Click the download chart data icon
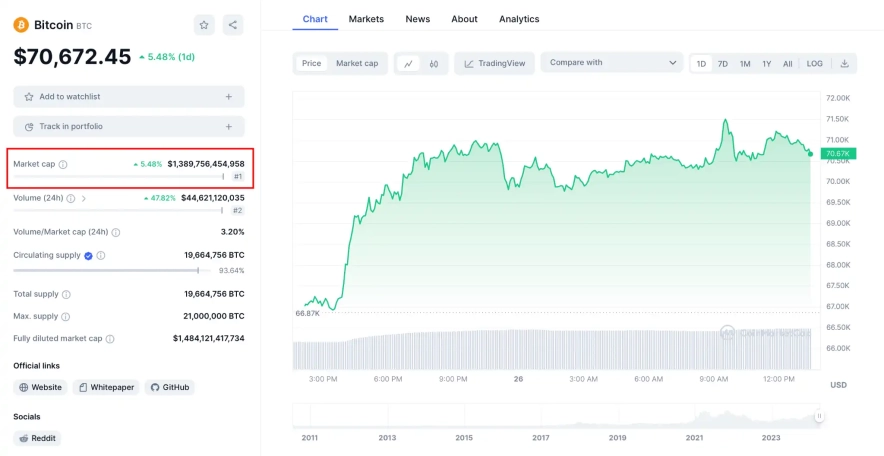The image size is (884, 456). pyautogui.click(x=844, y=63)
